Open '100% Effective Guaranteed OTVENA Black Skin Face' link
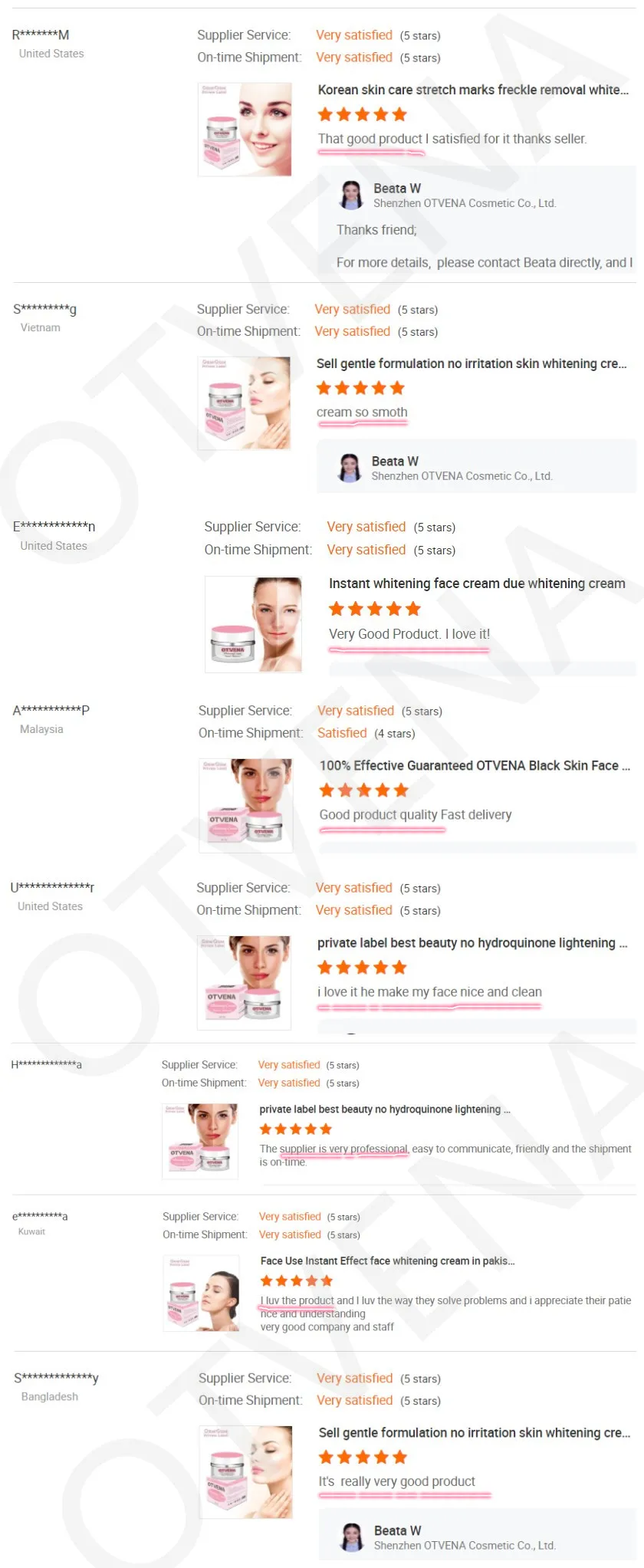 [475, 765]
